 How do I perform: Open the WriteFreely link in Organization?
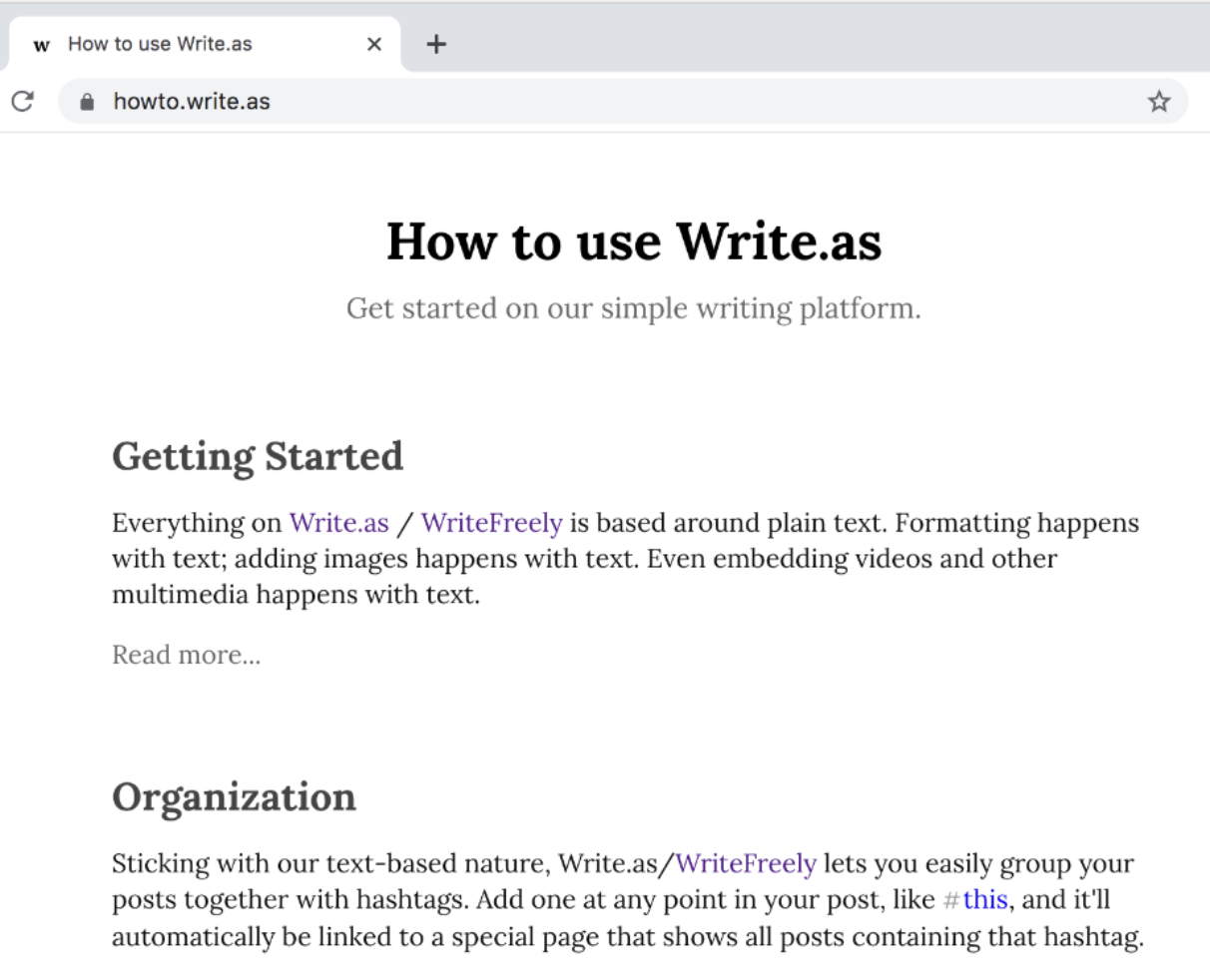coord(746,863)
